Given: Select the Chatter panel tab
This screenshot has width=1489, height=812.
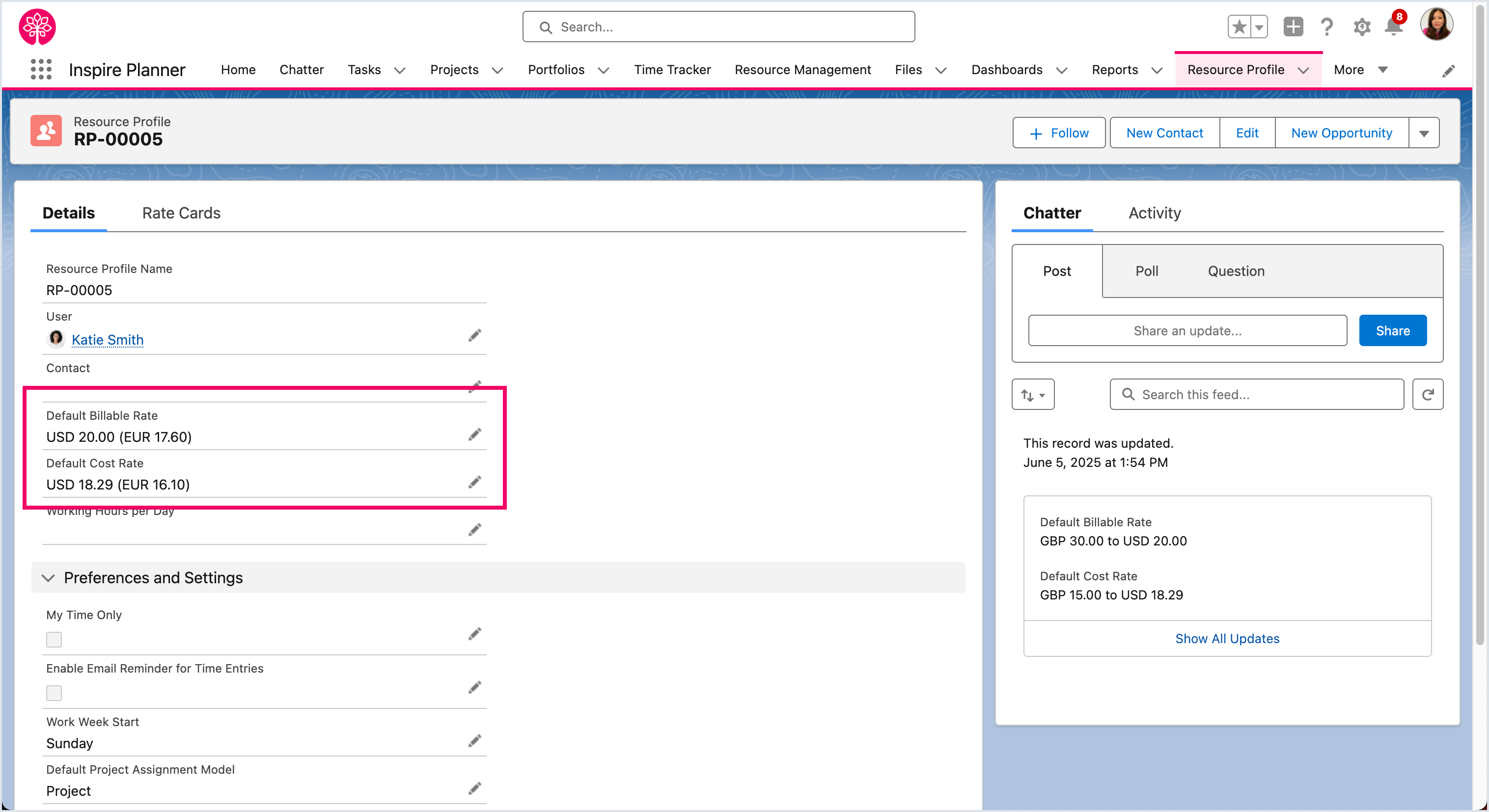Looking at the screenshot, I should 1052,213.
